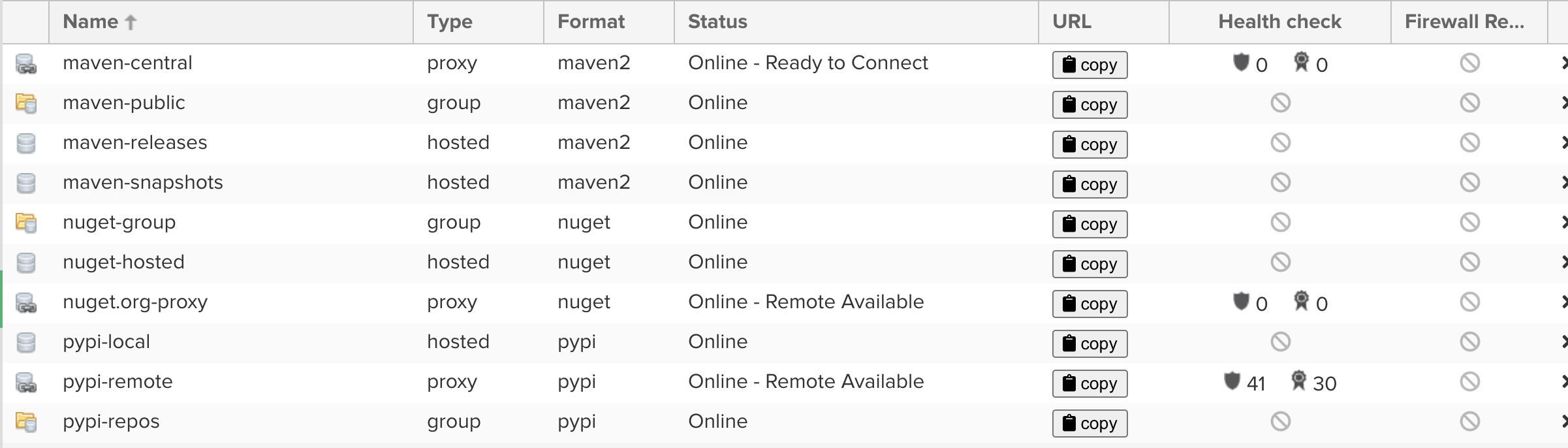Click health check disabled icon for nuget-group
The image size is (1568, 448).
pos(1280,223)
